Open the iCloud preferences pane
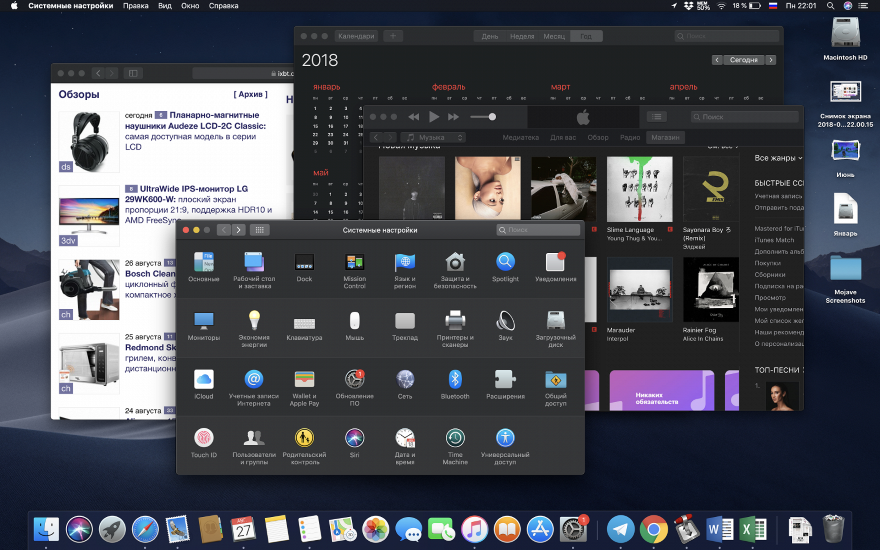Image resolution: width=880 pixels, height=550 pixels. [x=204, y=379]
